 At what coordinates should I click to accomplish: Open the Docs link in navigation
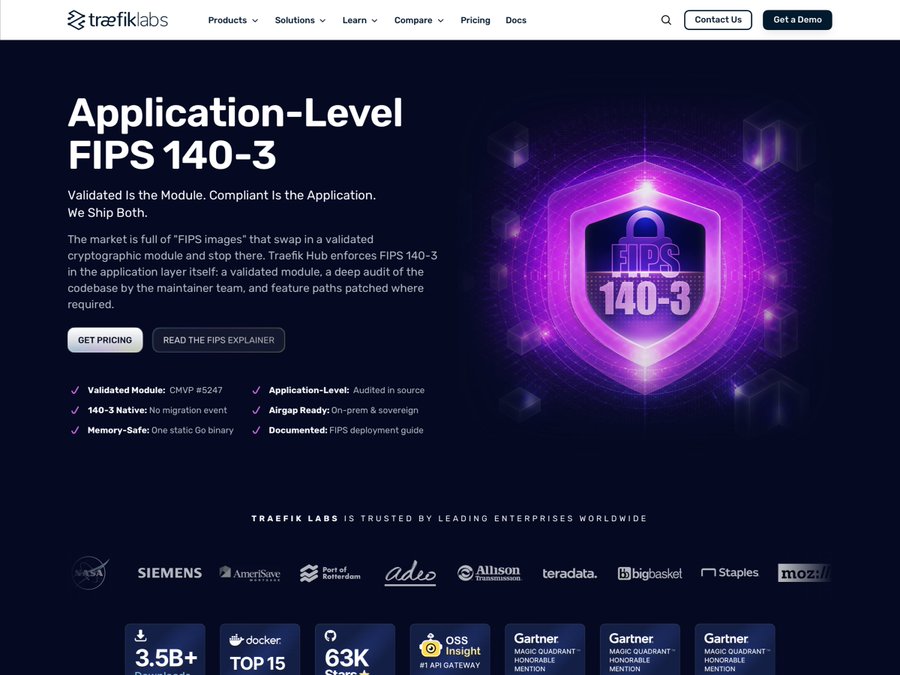(x=516, y=20)
